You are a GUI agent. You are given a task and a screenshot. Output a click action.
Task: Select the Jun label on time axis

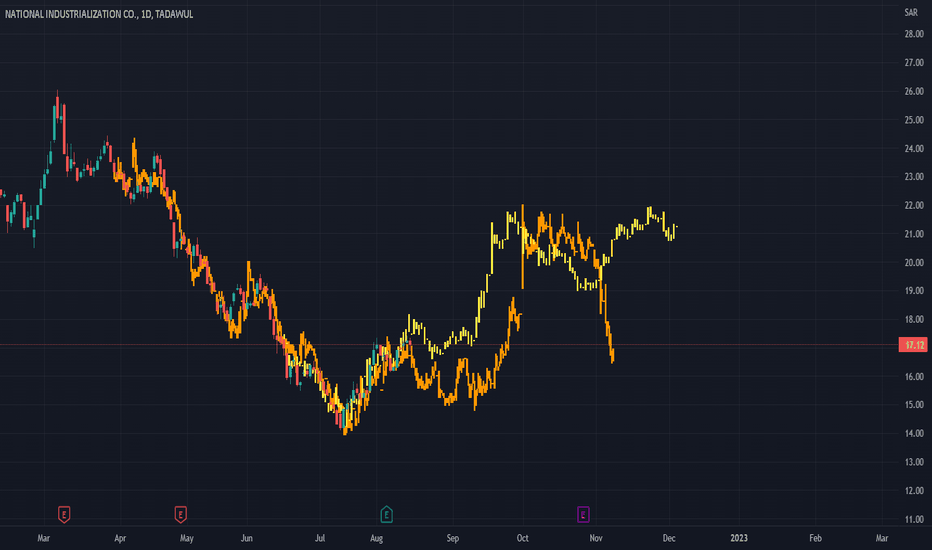click(x=247, y=538)
